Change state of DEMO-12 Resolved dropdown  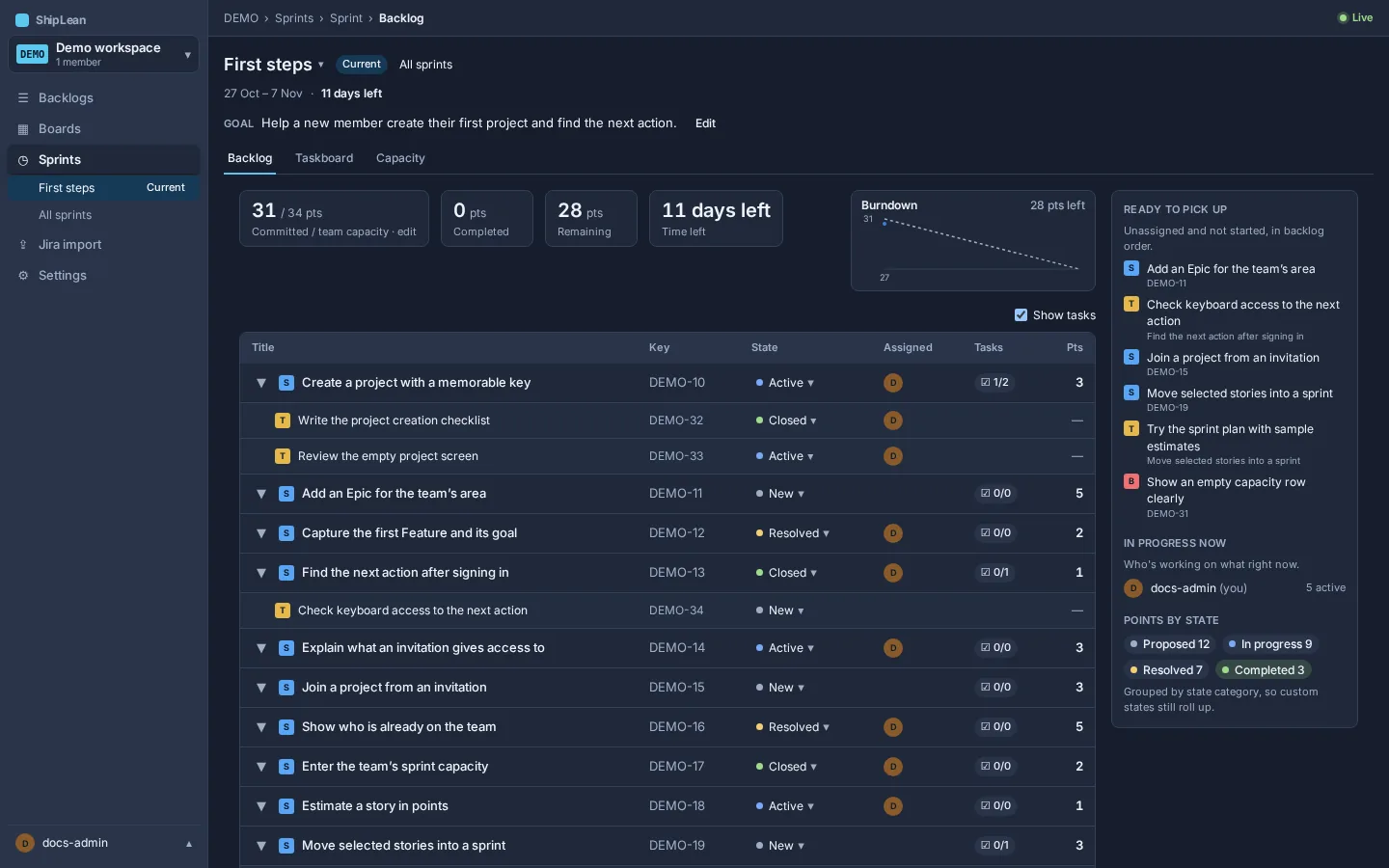click(x=793, y=533)
